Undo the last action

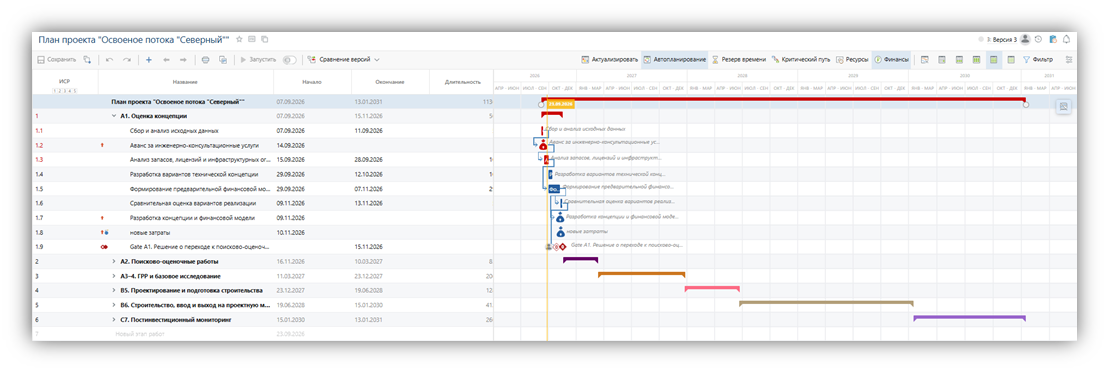point(110,60)
